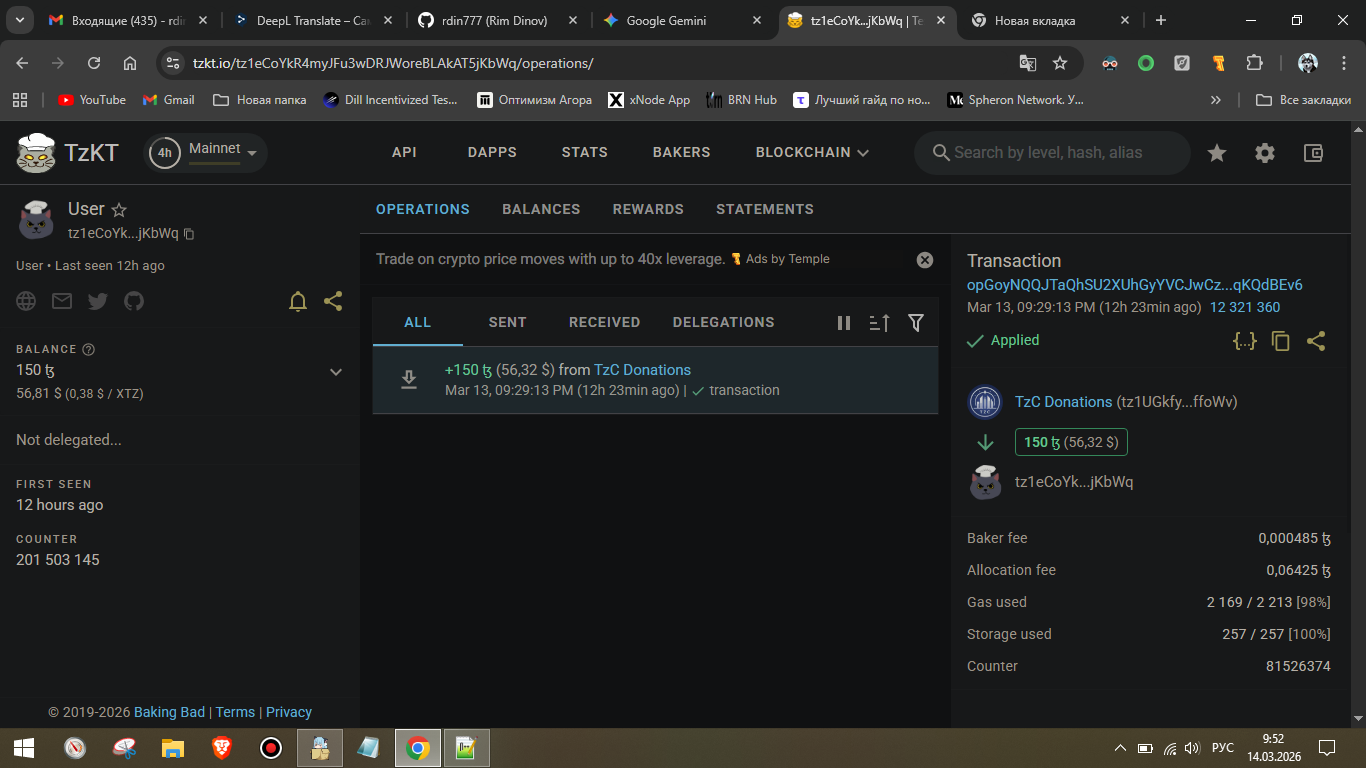Open block level 12 321 360
The height and width of the screenshot is (768, 1366).
point(1245,308)
